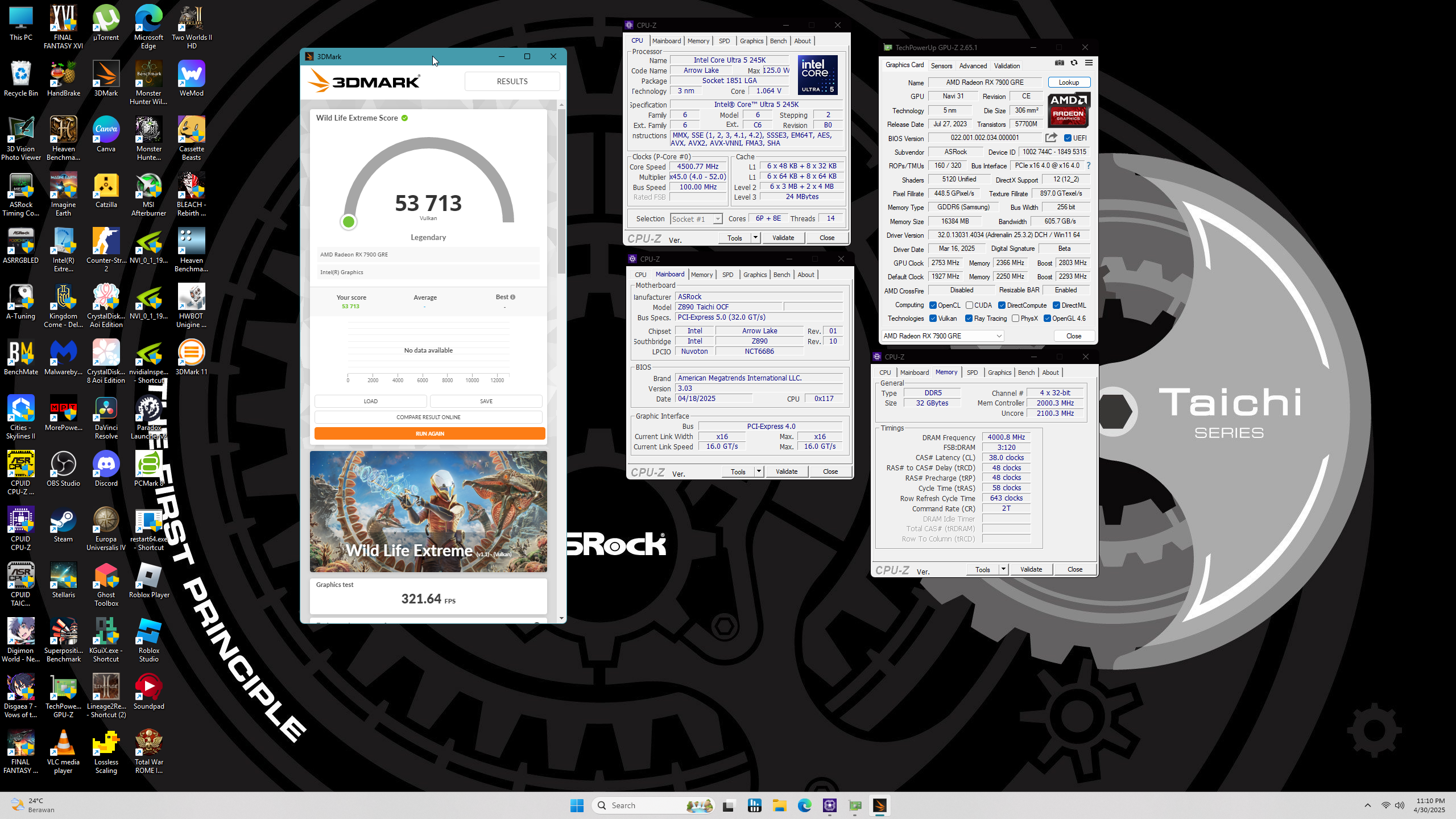This screenshot has width=1456, height=819.
Task: Open the Canva desktop icon
Action: (x=106, y=135)
